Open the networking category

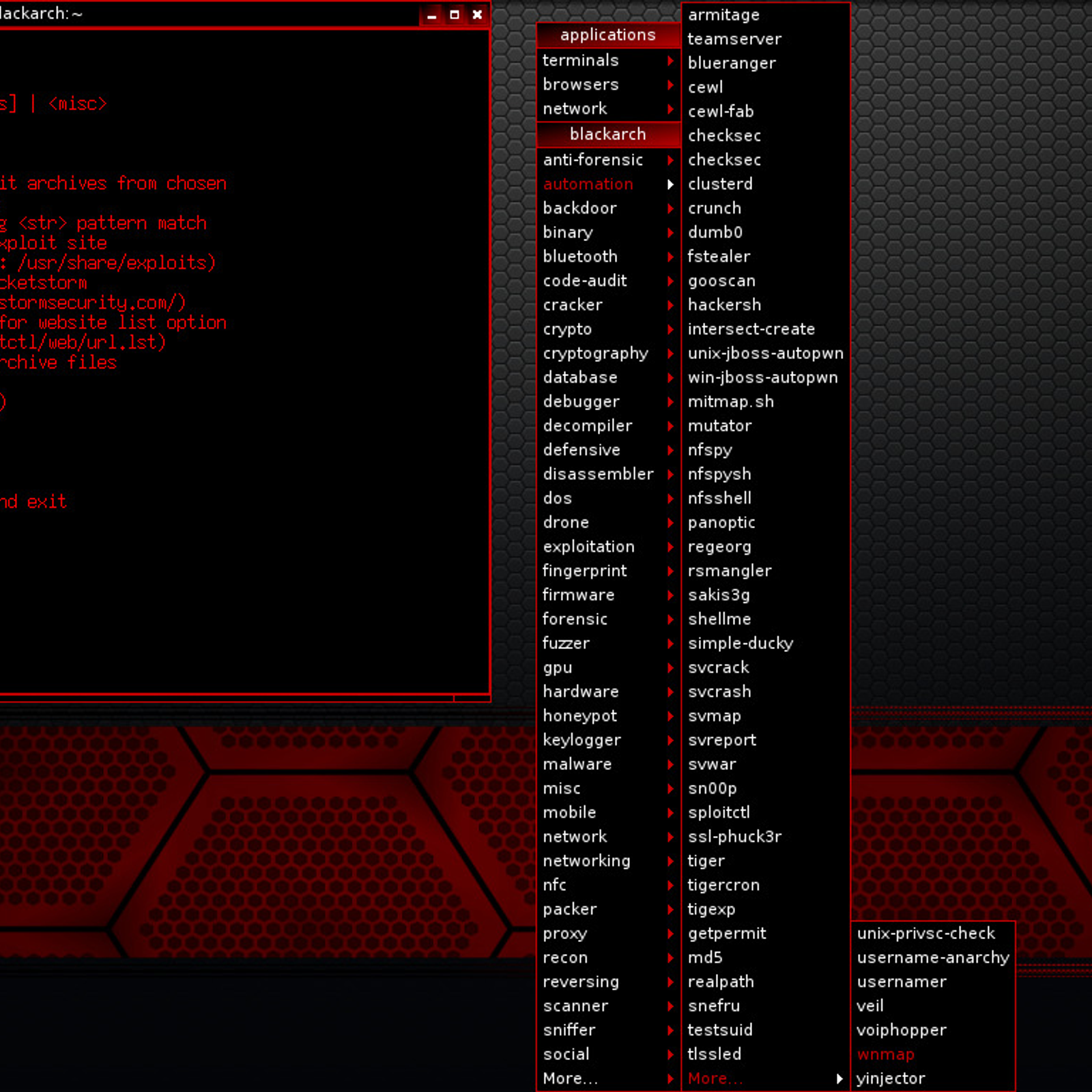(609, 861)
